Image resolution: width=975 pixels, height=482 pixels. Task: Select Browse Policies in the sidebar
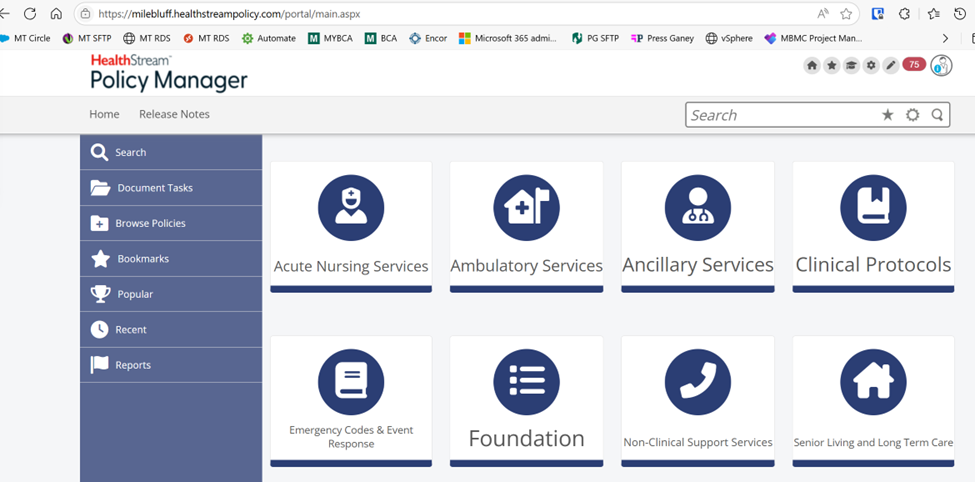tap(150, 223)
